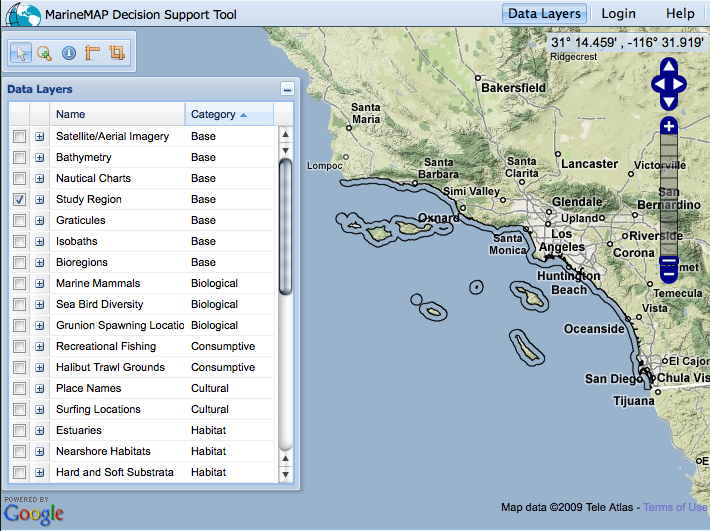
Task: Click the upper scrollbar down arrow
Action: 285,150
